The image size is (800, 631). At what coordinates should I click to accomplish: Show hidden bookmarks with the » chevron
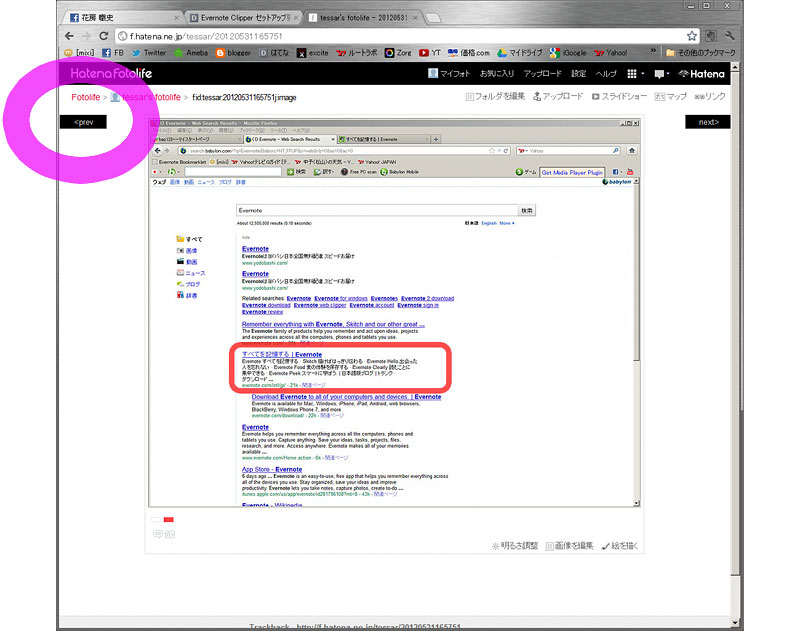(653, 52)
